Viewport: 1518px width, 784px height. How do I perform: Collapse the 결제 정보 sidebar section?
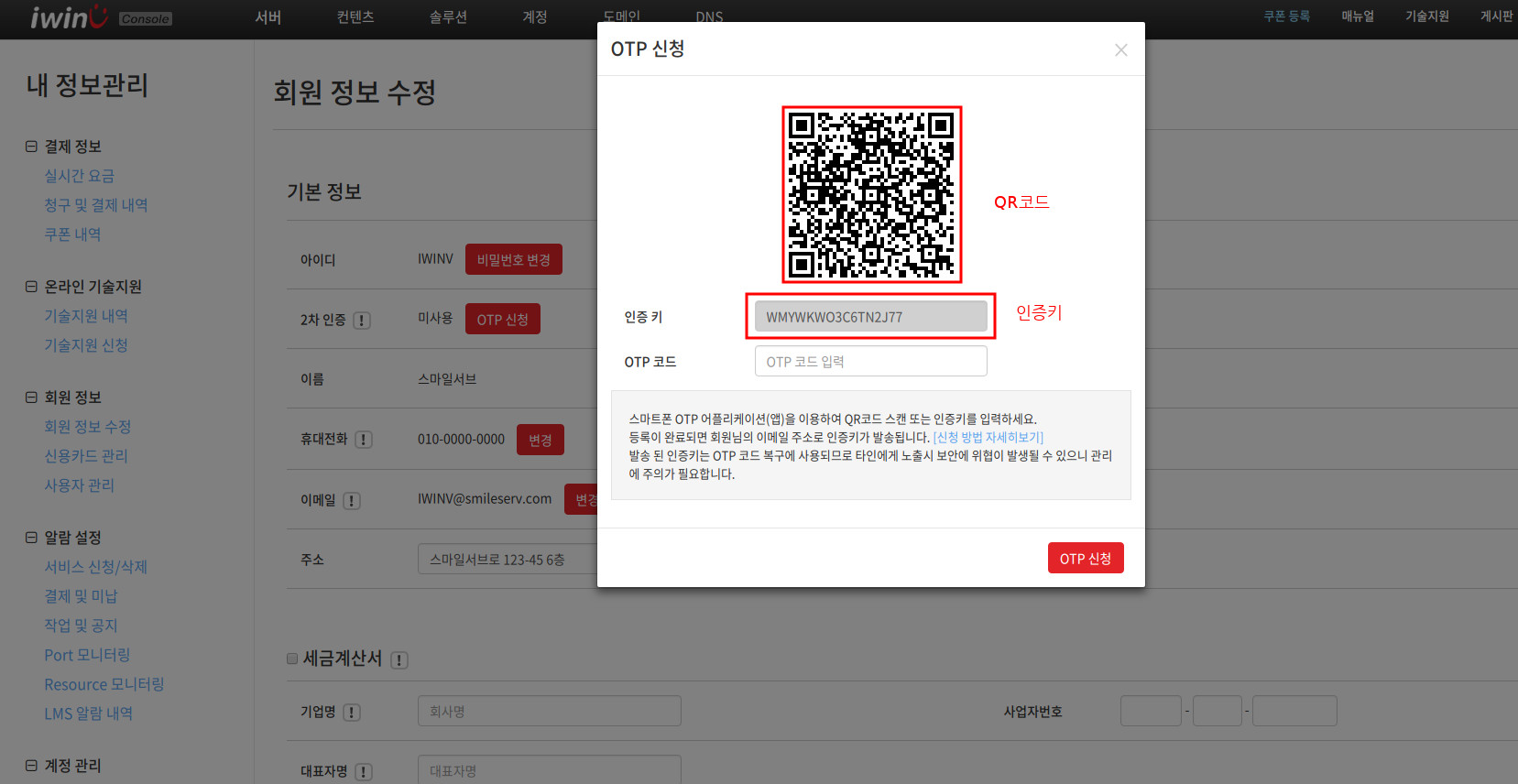(31, 147)
